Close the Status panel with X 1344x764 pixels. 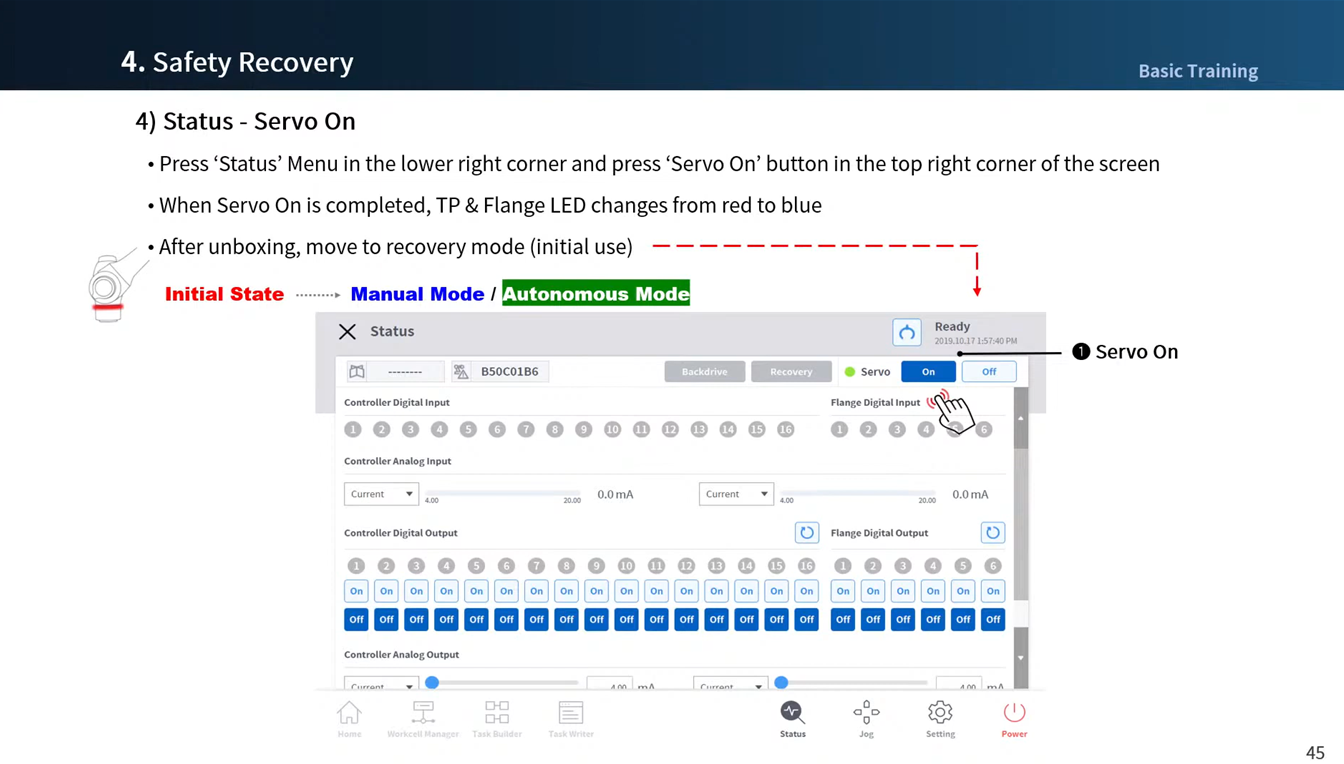click(347, 332)
